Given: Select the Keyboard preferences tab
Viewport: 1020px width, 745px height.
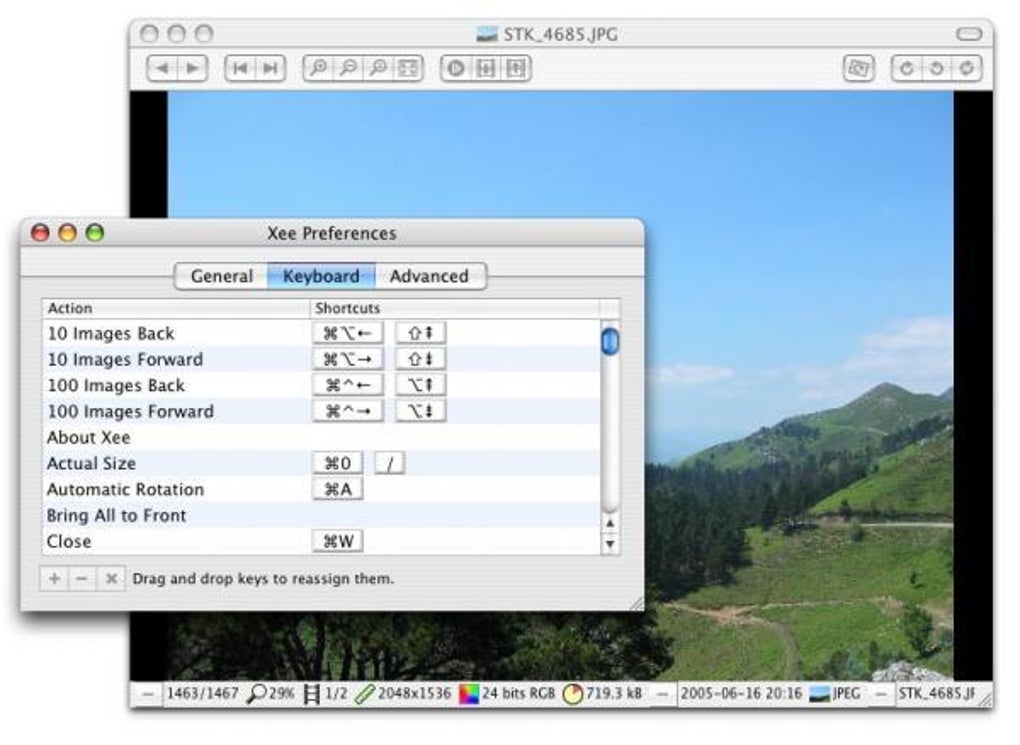Looking at the screenshot, I should (x=321, y=276).
